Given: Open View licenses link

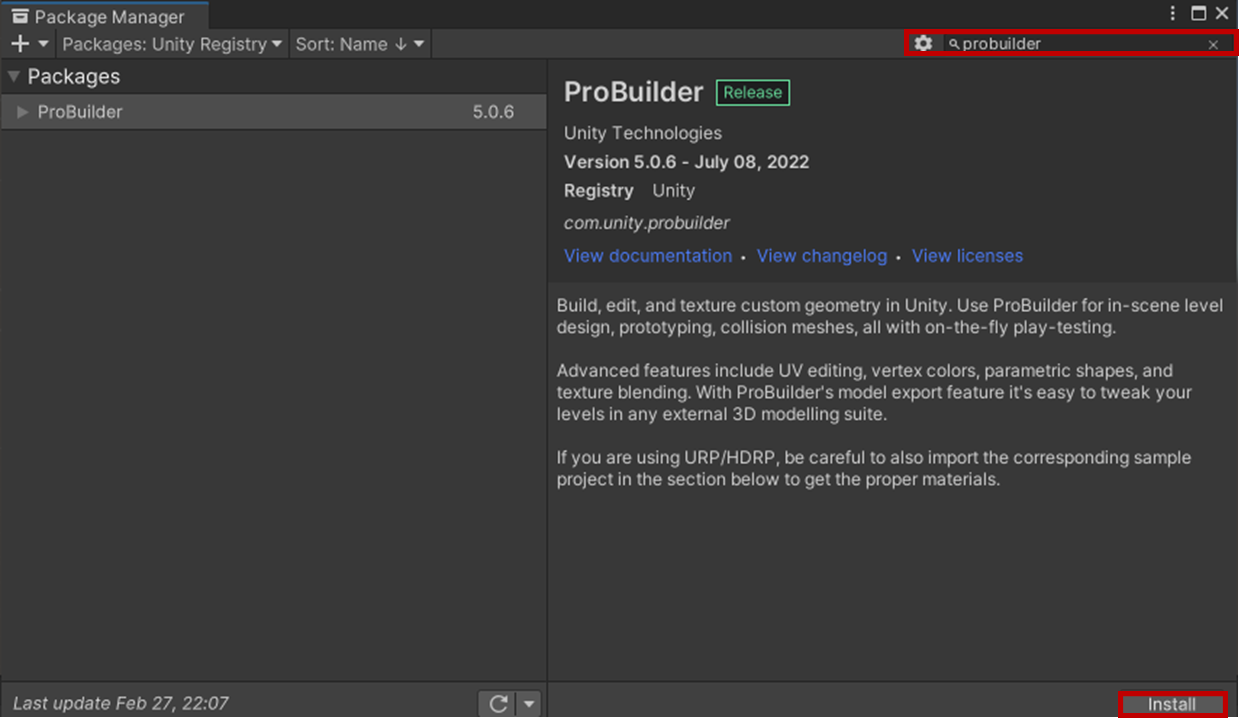Looking at the screenshot, I should [967, 256].
